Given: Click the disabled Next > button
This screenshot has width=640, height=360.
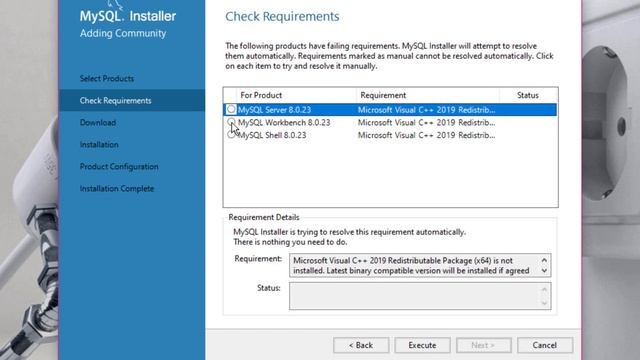Looking at the screenshot, I should coord(484,345).
